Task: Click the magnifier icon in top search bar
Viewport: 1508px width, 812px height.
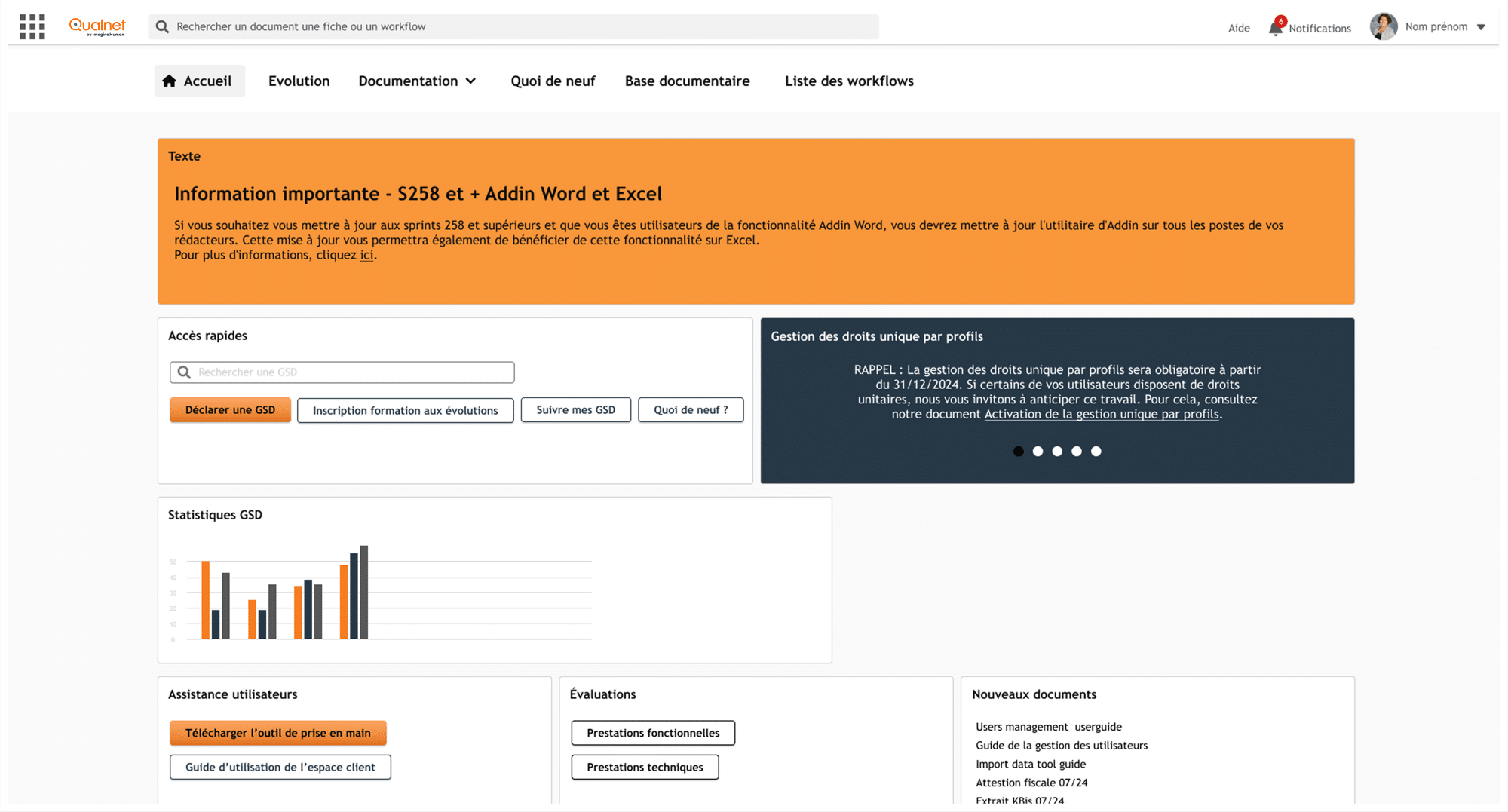Action: pyautogui.click(x=162, y=26)
